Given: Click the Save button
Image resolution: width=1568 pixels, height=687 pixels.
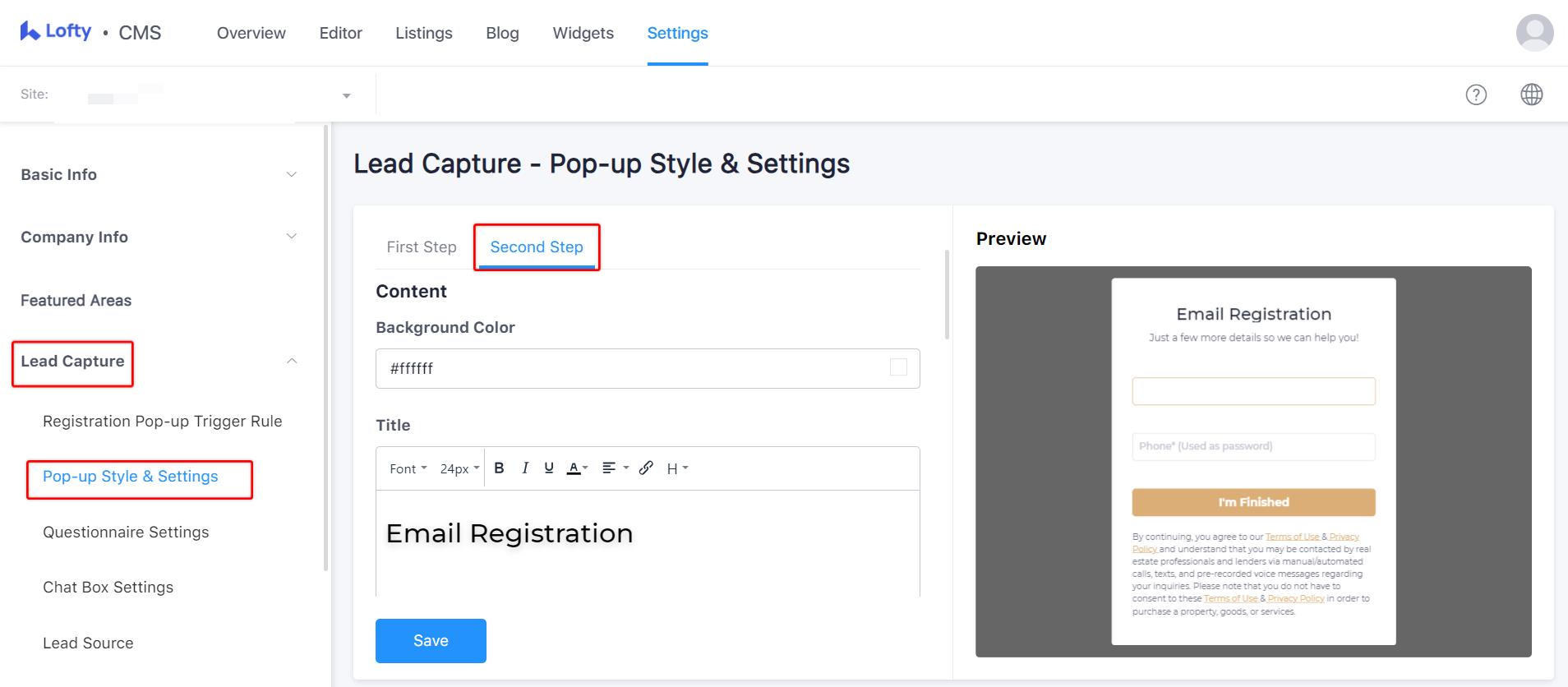Looking at the screenshot, I should [x=431, y=641].
